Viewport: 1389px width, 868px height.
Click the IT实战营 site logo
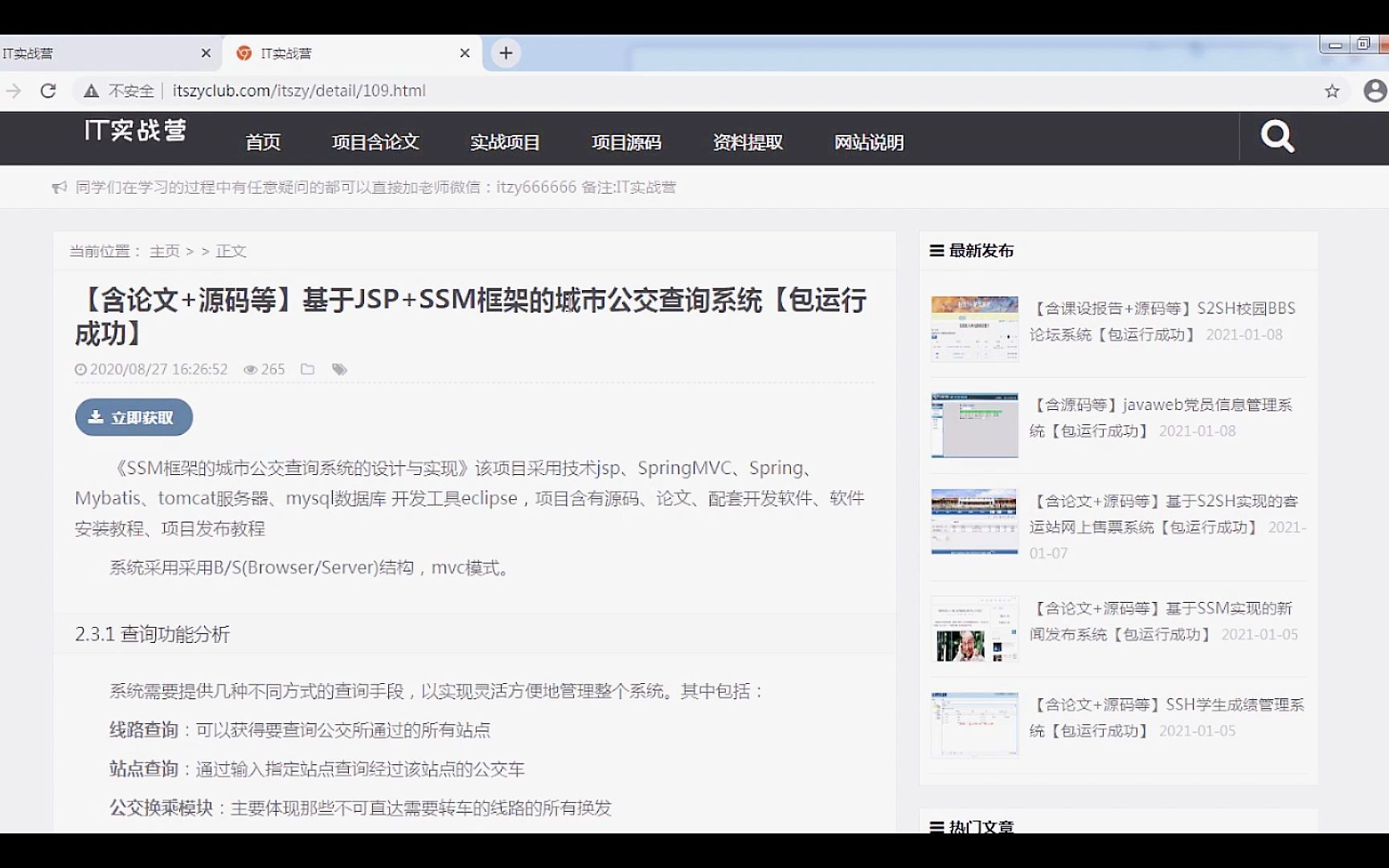135,130
